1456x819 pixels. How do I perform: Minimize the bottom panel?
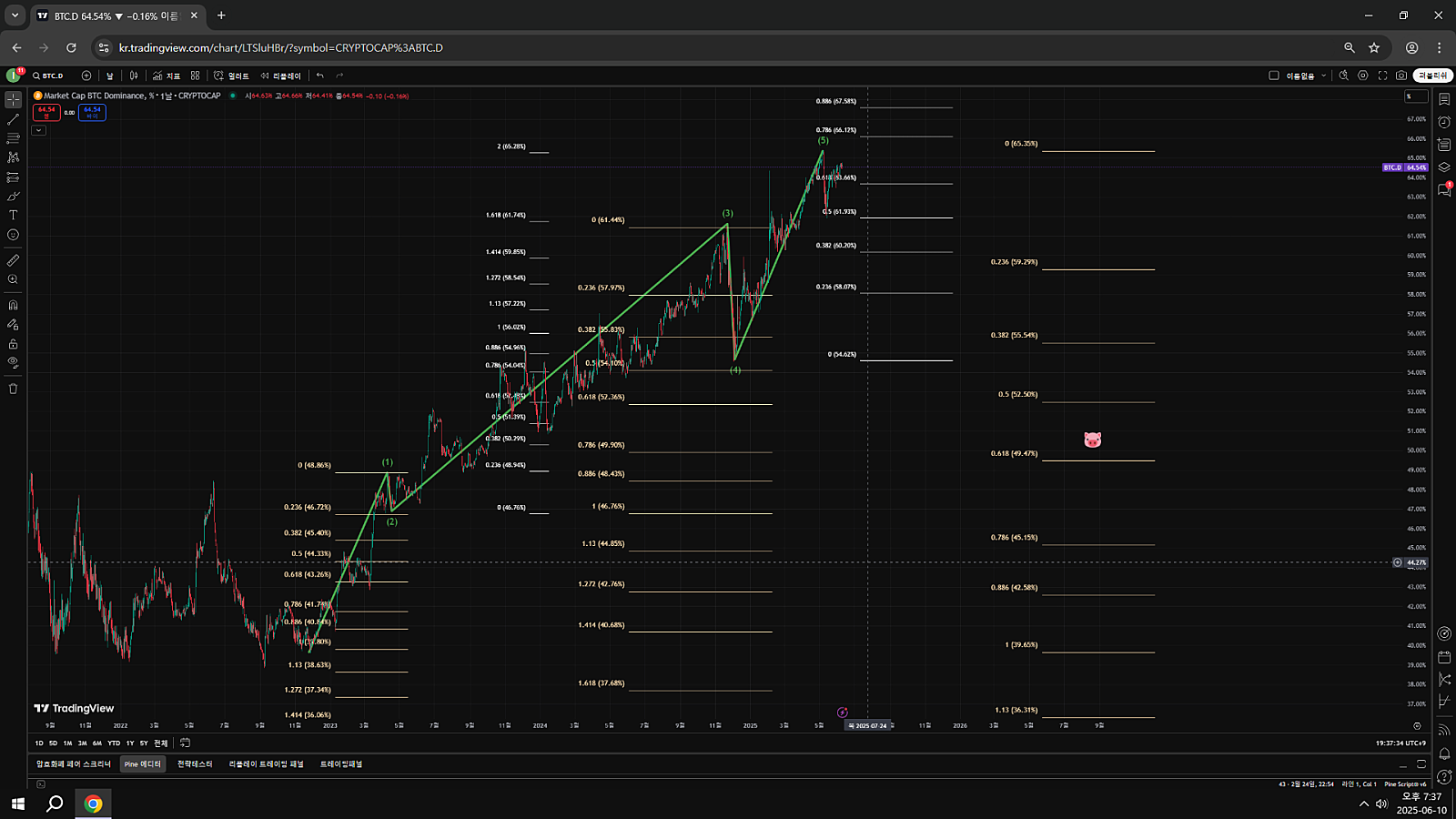pos(1401,764)
